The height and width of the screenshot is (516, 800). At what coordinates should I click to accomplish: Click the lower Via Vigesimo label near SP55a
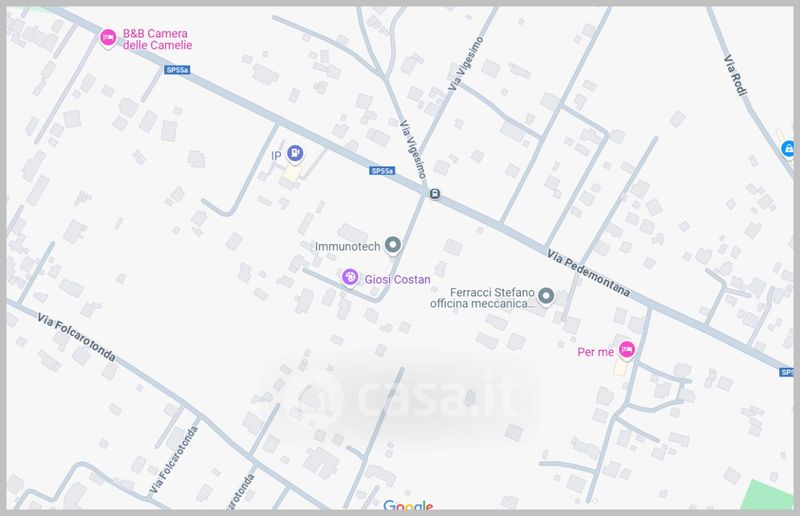tap(413, 149)
